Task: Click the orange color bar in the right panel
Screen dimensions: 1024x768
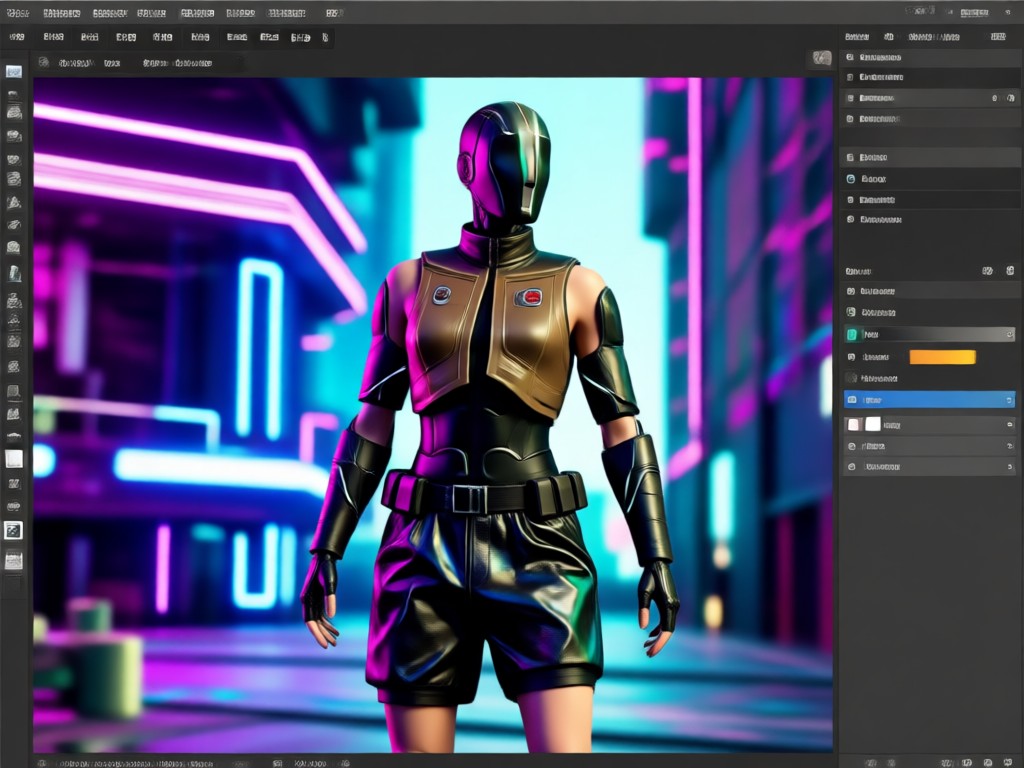Action: coord(942,357)
